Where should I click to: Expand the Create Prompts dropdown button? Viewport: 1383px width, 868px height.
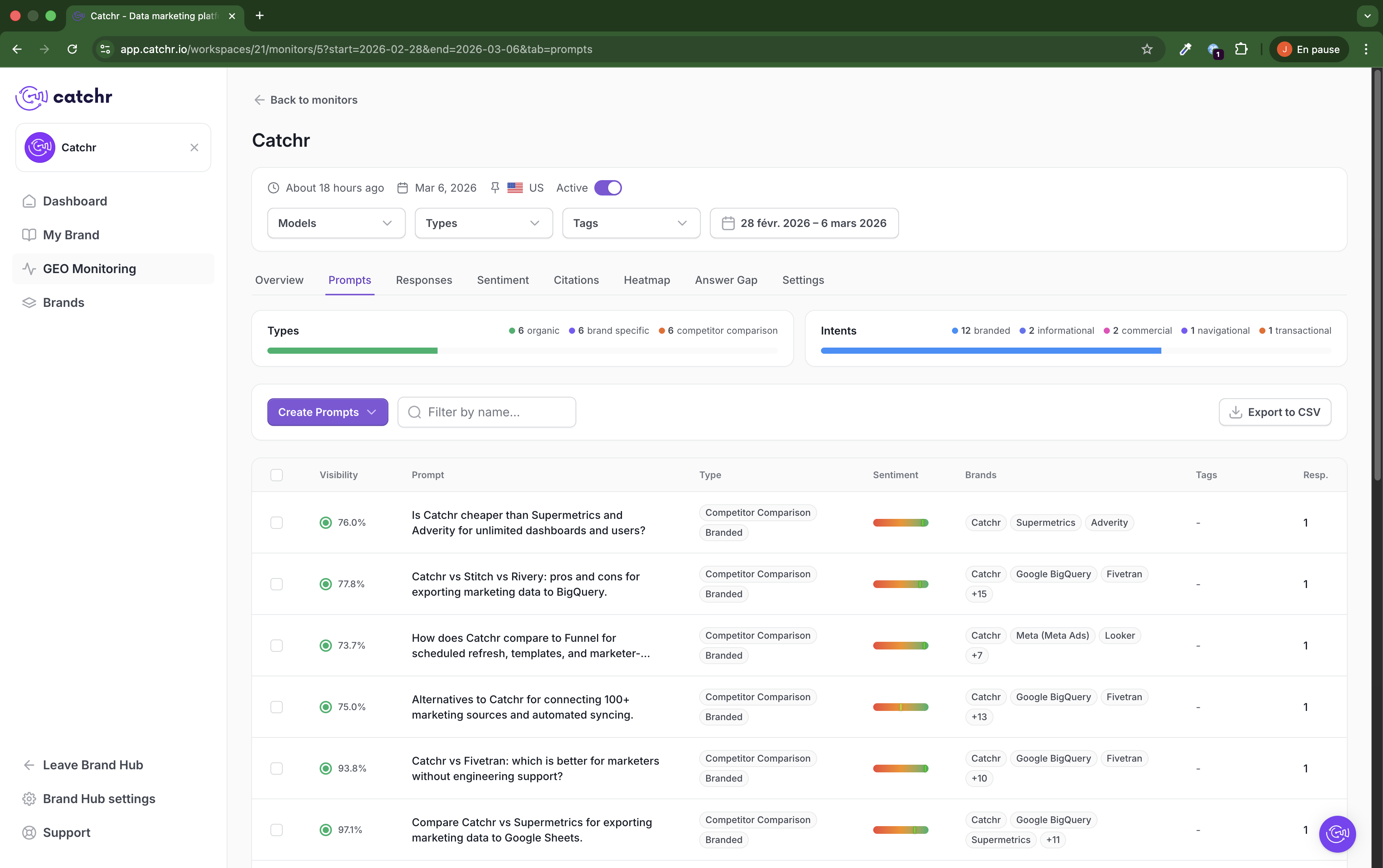click(x=327, y=412)
